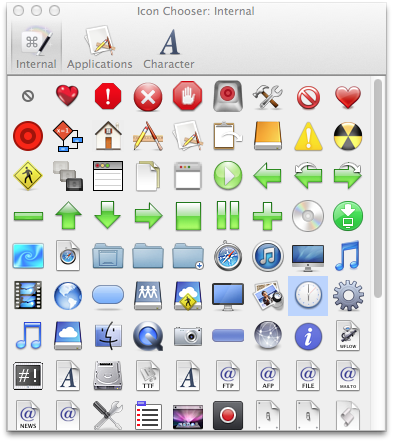Pick the black record button icon
393x442 pixels.
[228, 415]
